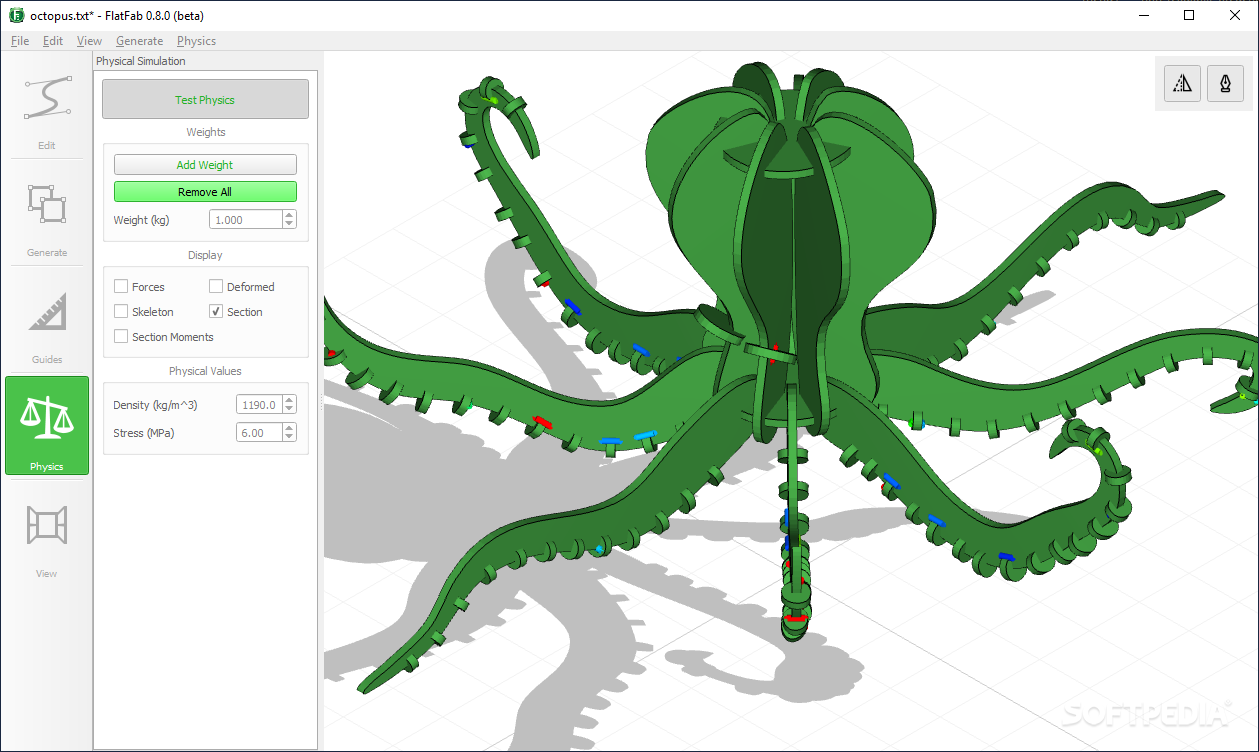
Task: Minimize the FlatFab window
Action: tap(1143, 16)
